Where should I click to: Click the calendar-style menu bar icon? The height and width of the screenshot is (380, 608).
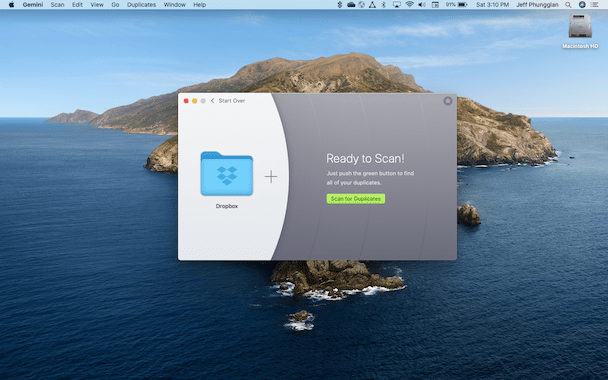435,5
